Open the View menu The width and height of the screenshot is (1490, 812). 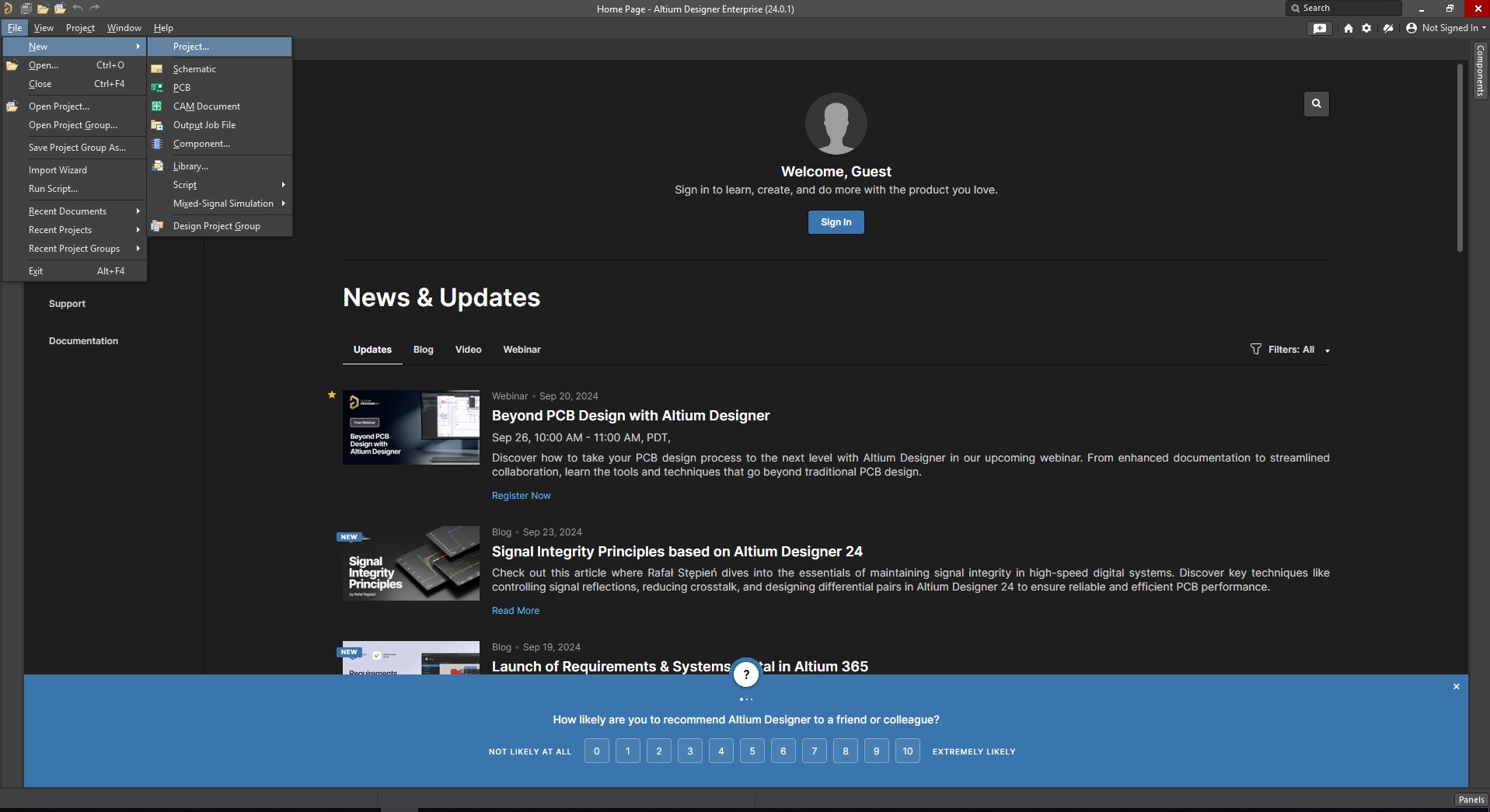tap(44, 28)
